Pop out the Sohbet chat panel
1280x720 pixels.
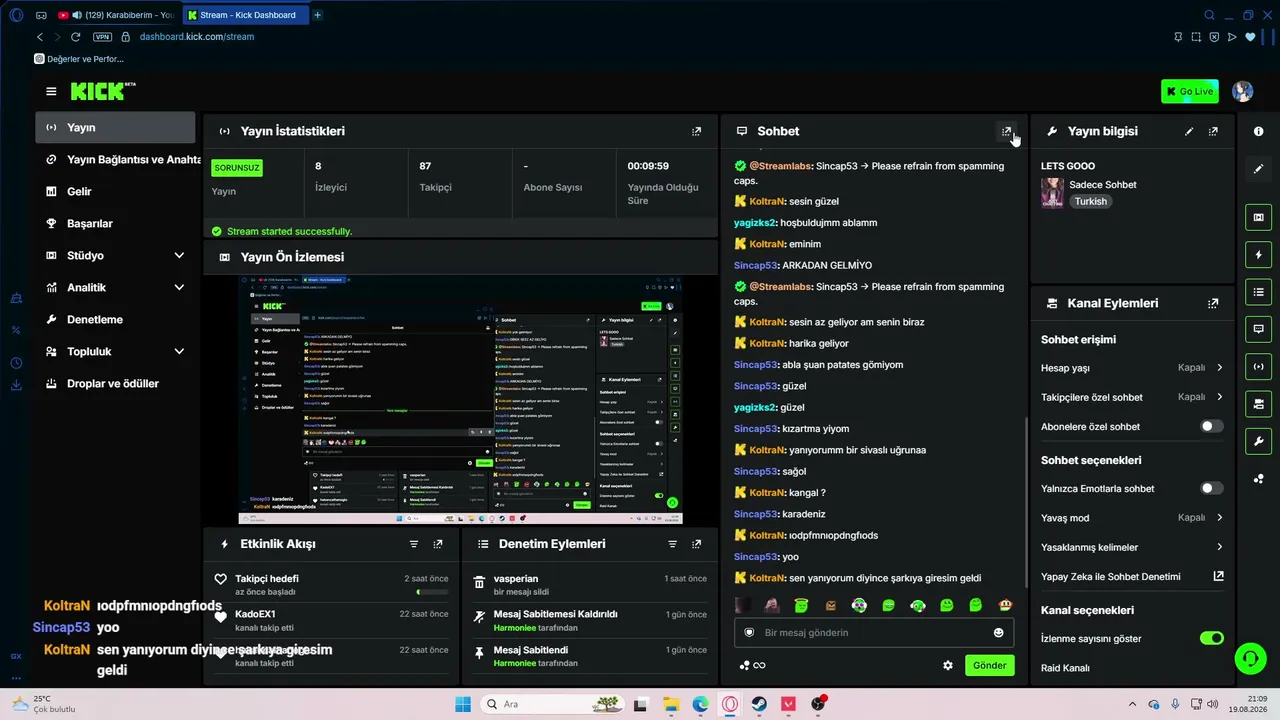(1007, 131)
